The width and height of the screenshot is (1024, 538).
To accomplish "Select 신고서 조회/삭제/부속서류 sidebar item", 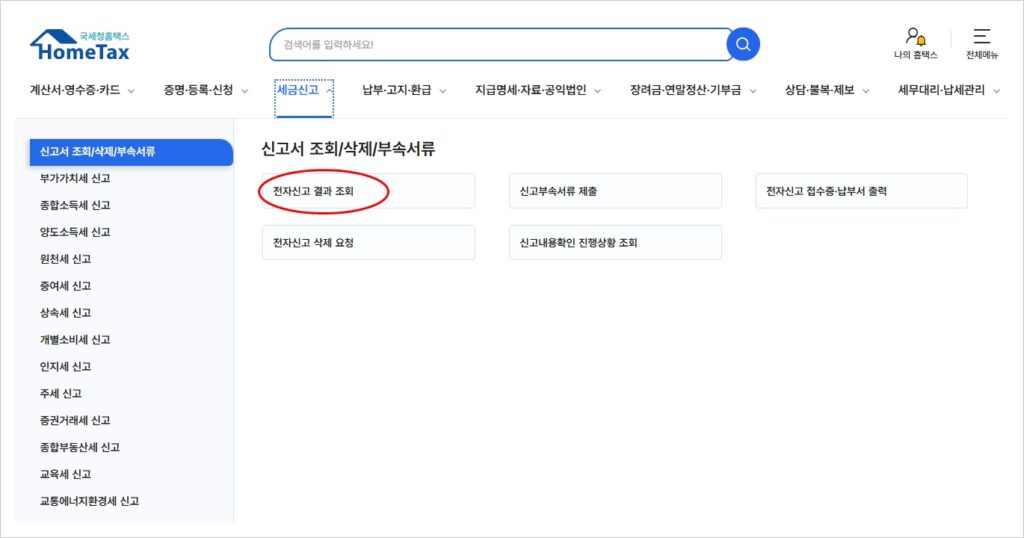I will 131,152.
